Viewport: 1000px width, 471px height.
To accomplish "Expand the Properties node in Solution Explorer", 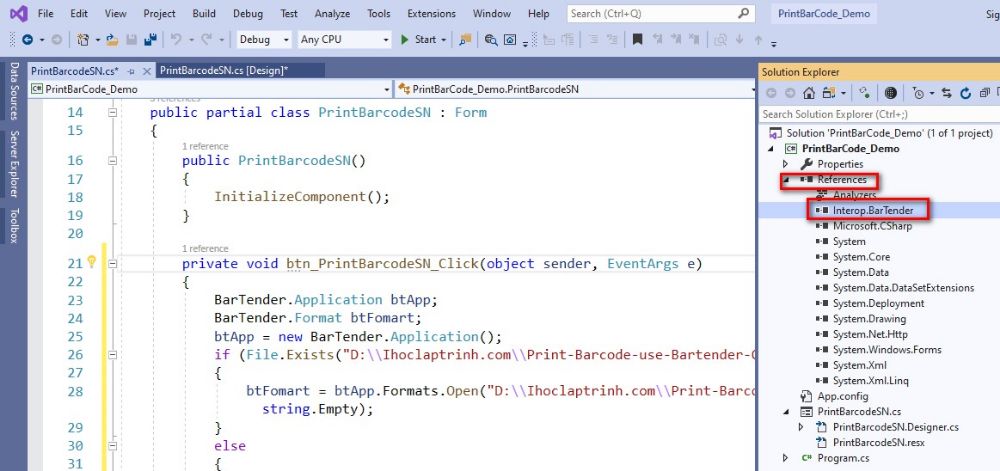I will tap(786, 164).
